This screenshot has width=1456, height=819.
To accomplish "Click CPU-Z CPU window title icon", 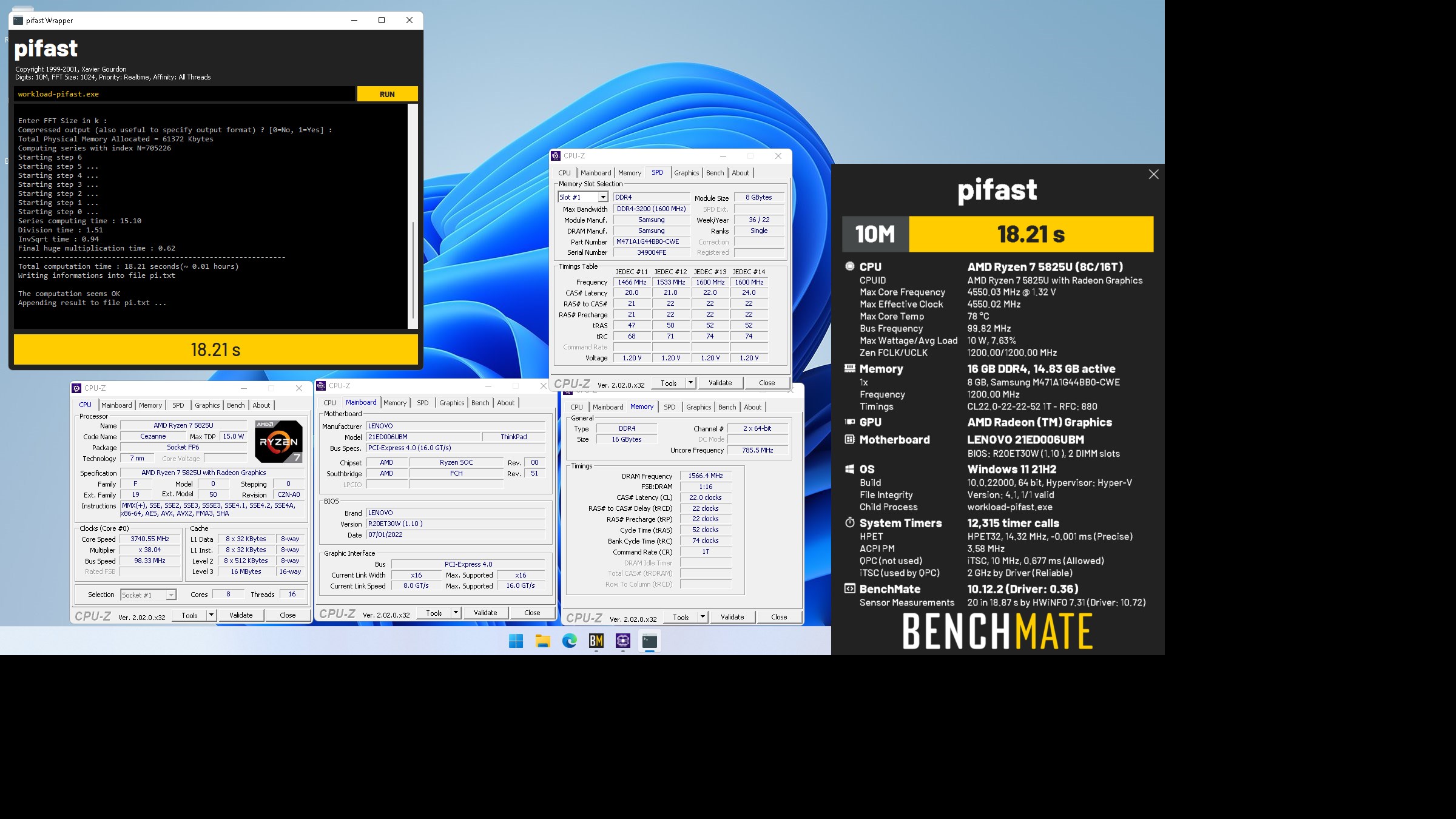I will click(76, 388).
